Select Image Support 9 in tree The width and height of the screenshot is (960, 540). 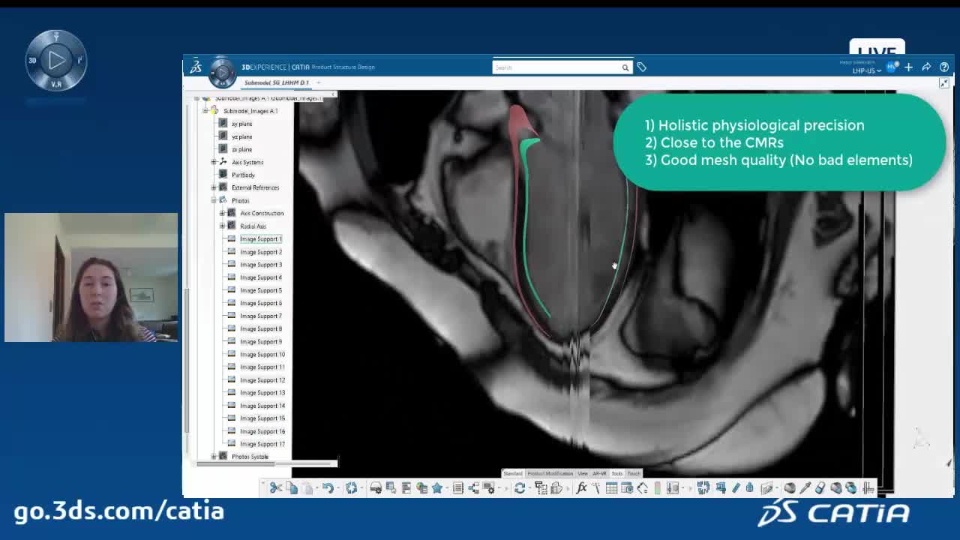(261, 342)
